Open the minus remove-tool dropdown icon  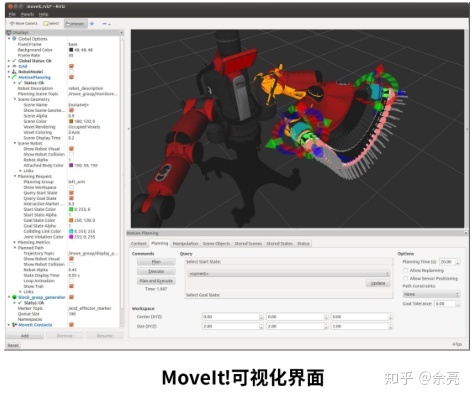point(106,24)
